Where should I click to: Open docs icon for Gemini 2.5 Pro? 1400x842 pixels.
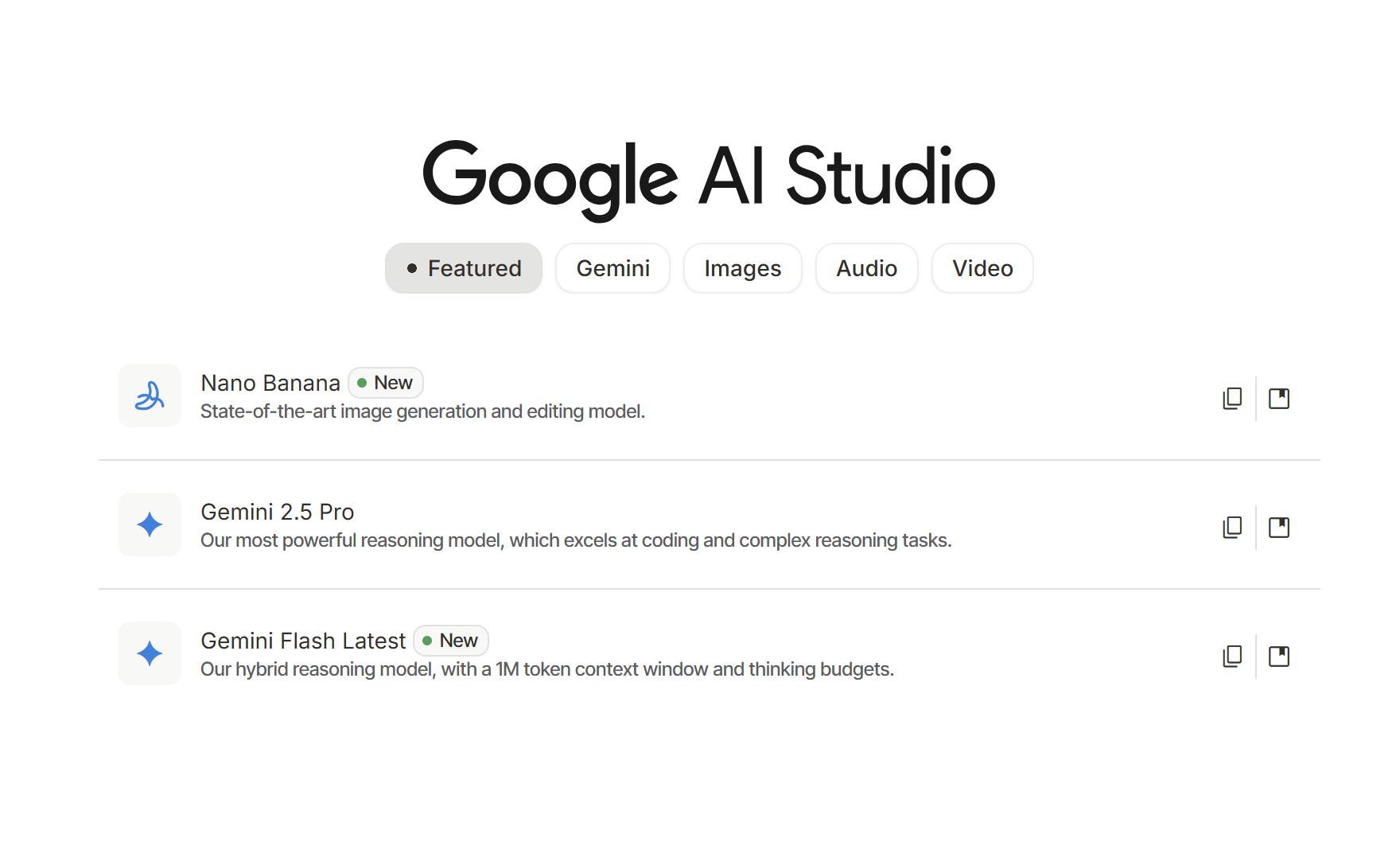(x=1279, y=527)
